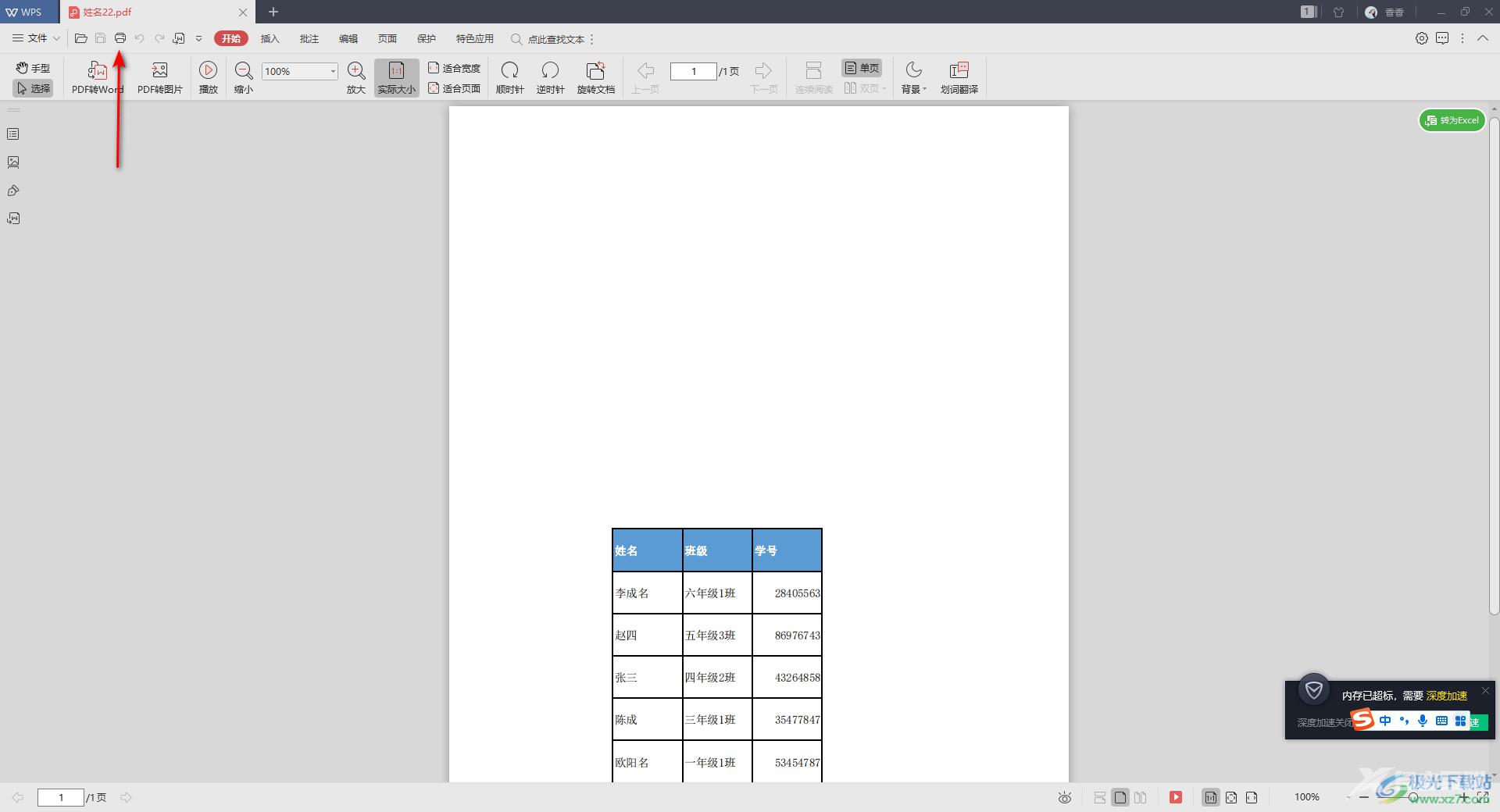The image size is (1500, 812).
Task: Toggle 实际大小 actual size view
Action: coord(397,78)
